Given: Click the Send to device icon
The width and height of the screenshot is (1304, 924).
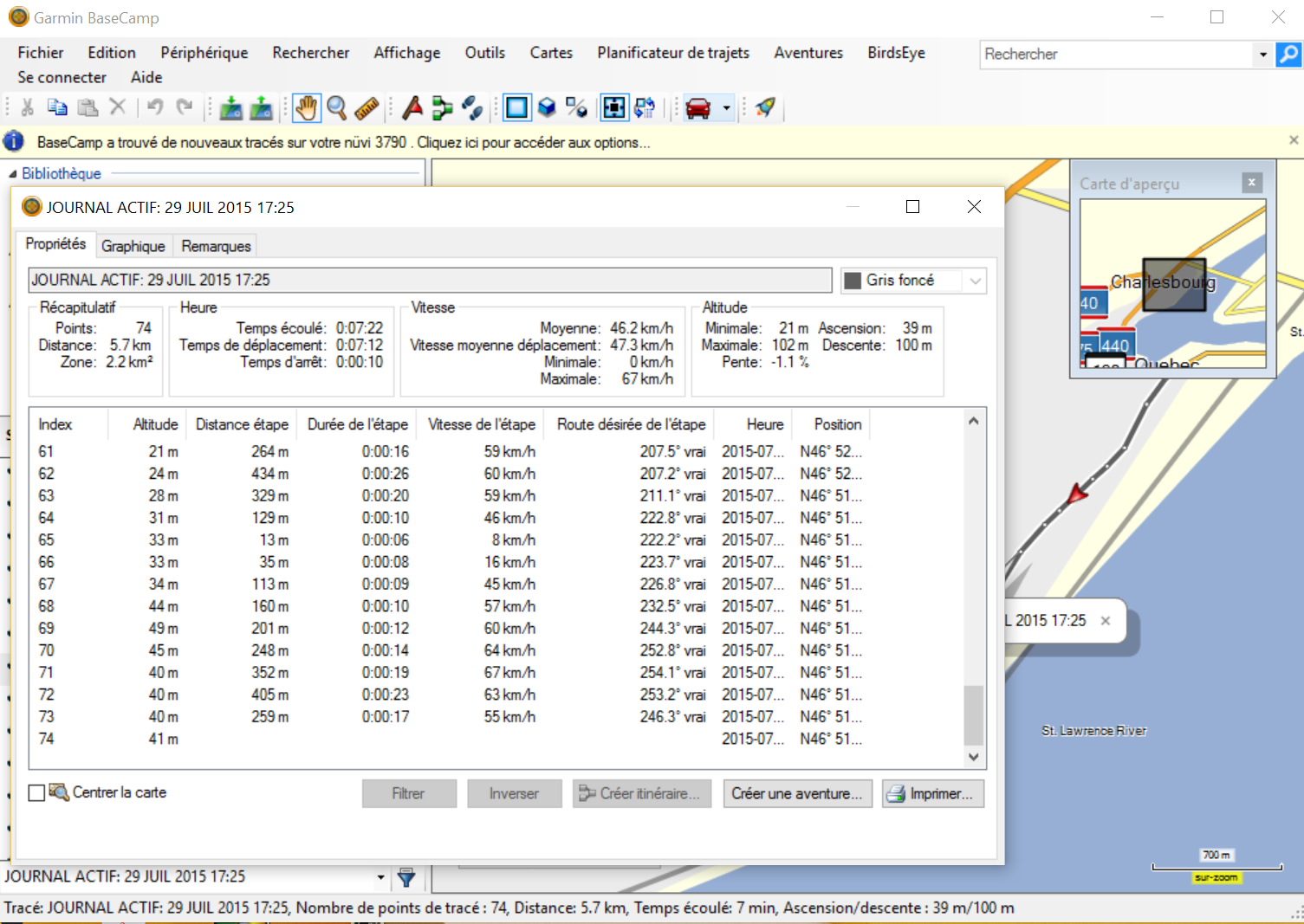Looking at the screenshot, I should 261,107.
